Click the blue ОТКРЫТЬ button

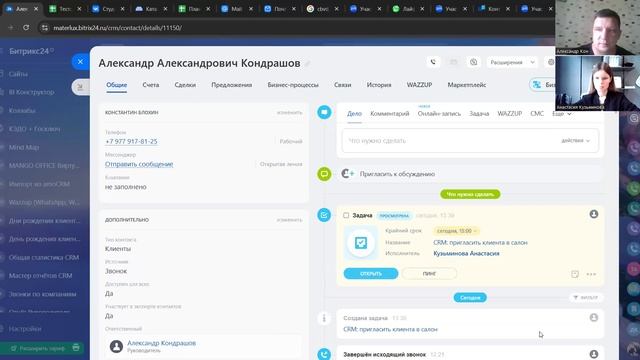pos(371,273)
